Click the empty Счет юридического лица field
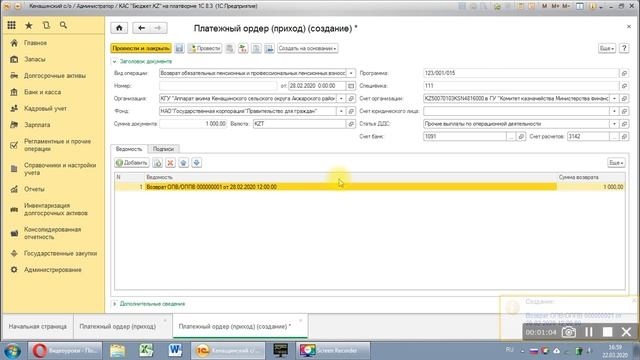 [x=516, y=111]
